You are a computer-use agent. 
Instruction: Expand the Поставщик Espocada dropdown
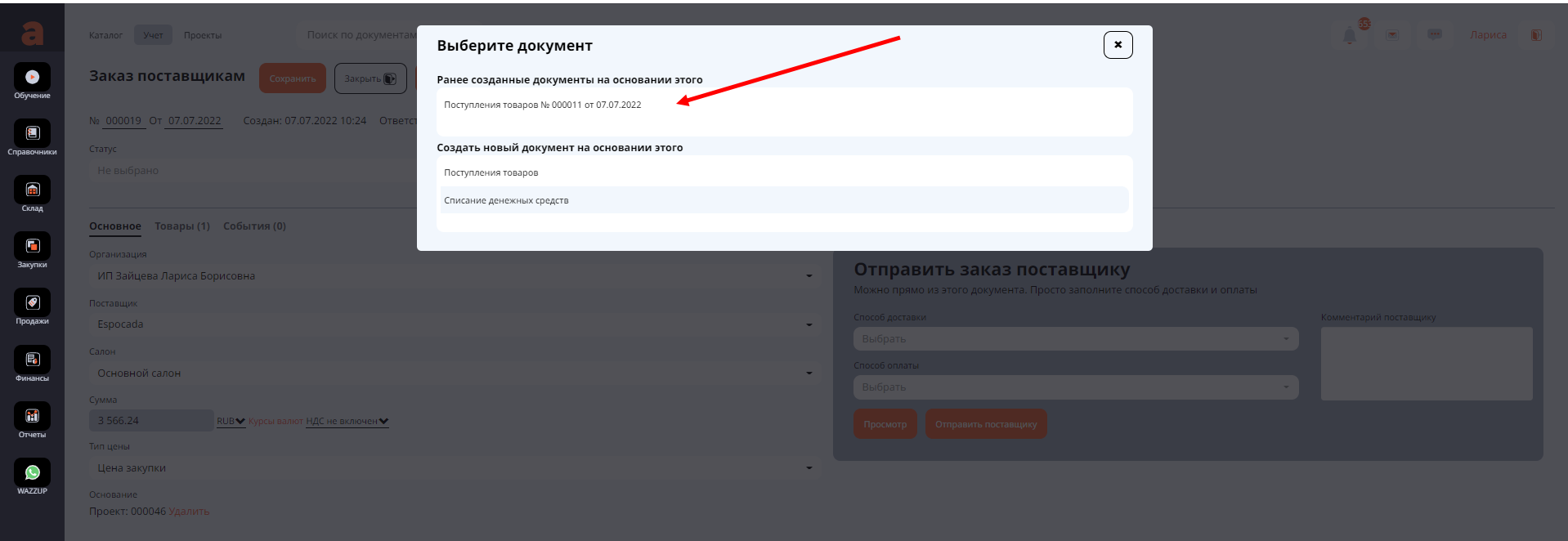(x=454, y=324)
